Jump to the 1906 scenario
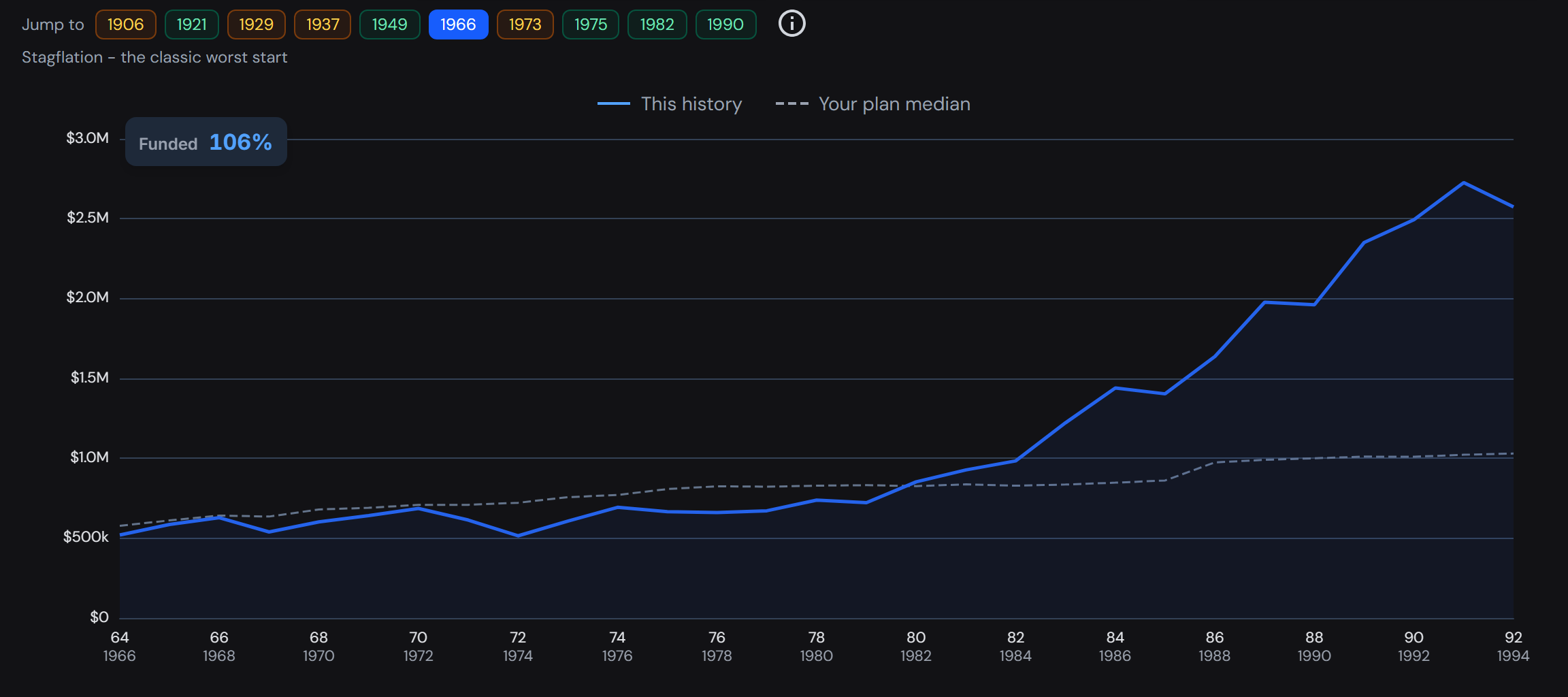Viewport: 1568px width, 697px height. tap(126, 25)
